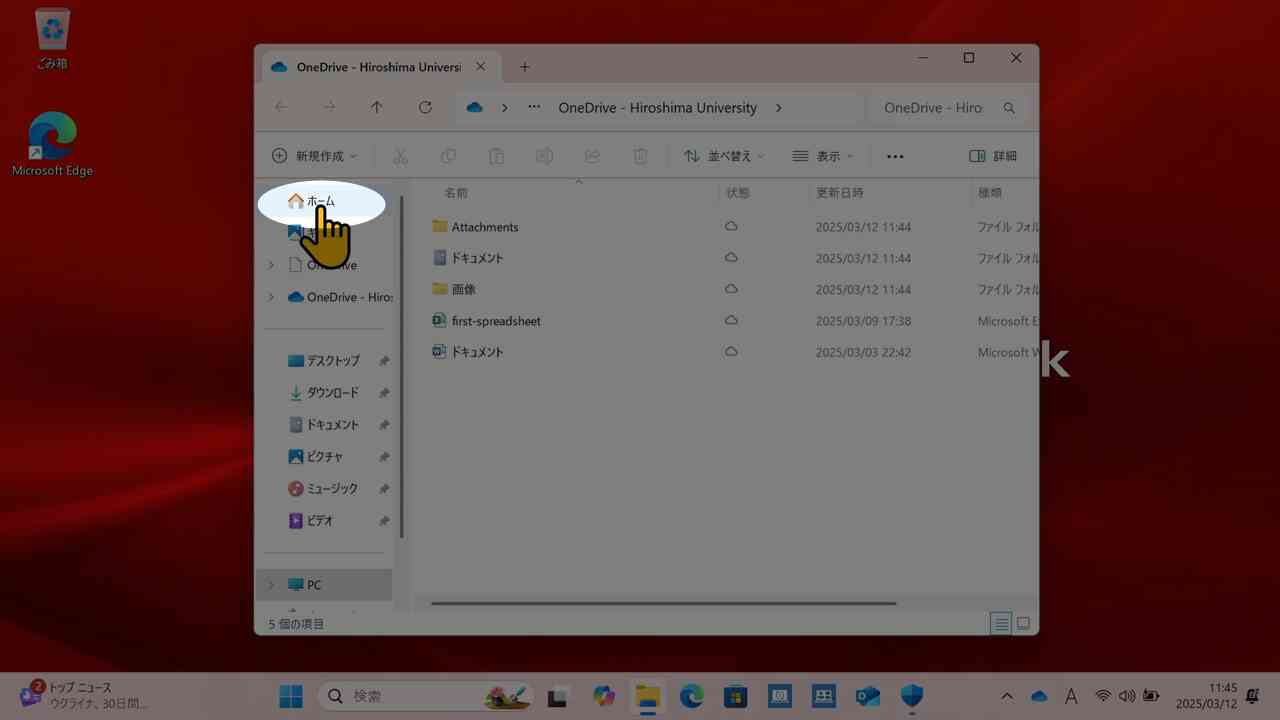Screen dimensions: 1280x720
Task: Open the 新規作成 dropdown
Action: click(x=314, y=156)
